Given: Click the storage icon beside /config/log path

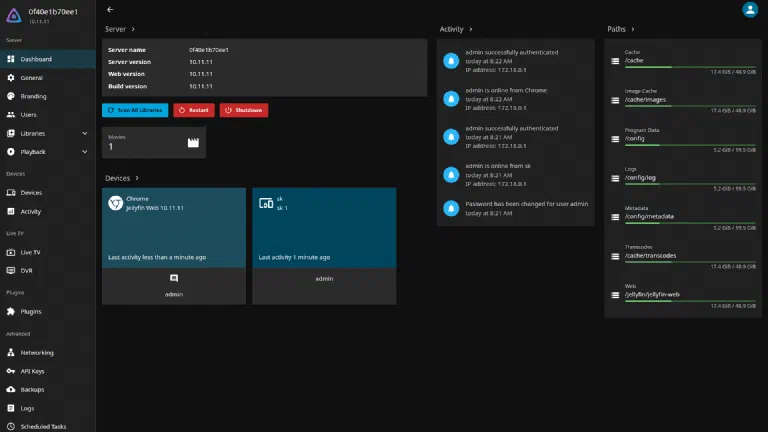Looking at the screenshot, I should coord(615,178).
